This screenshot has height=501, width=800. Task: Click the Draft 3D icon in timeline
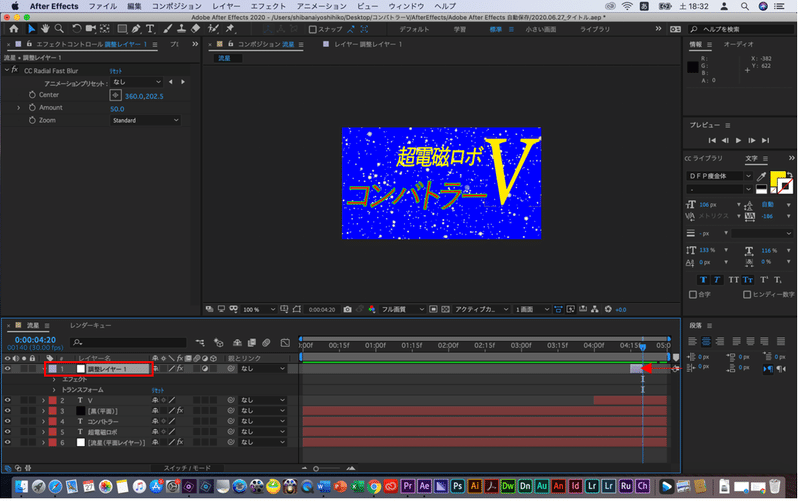pos(218,343)
